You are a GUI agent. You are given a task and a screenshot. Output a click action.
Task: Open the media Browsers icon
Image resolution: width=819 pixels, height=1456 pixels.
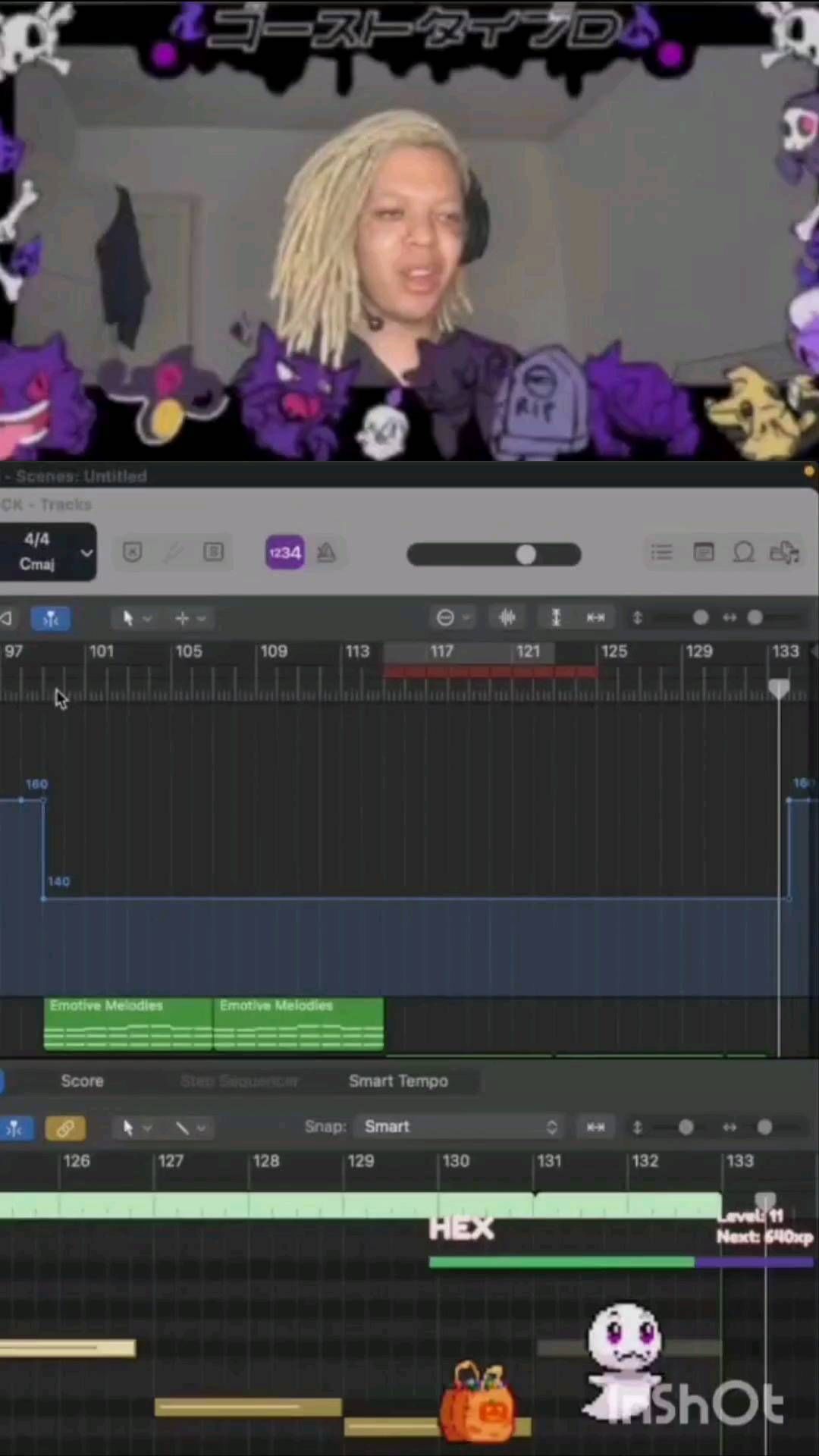point(785,553)
